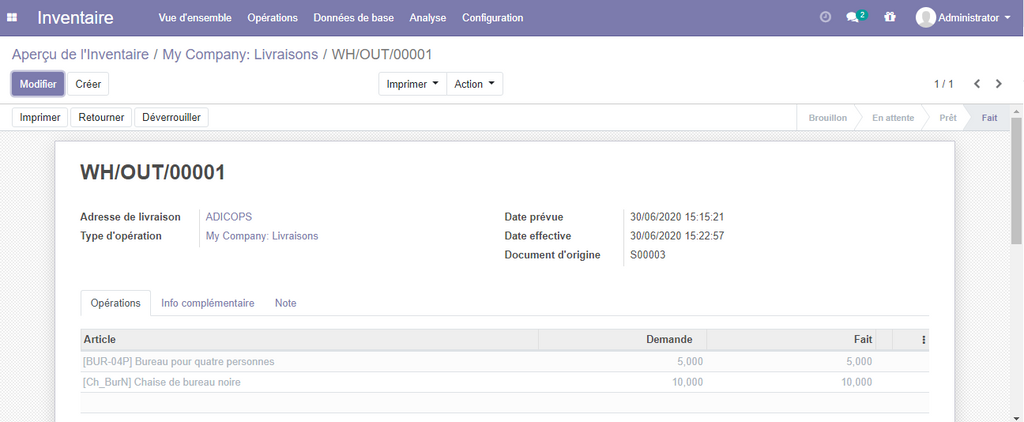Screen dimensions: 1024x422
Task: Switch to the Info complémentaire tab
Action: click(x=208, y=303)
